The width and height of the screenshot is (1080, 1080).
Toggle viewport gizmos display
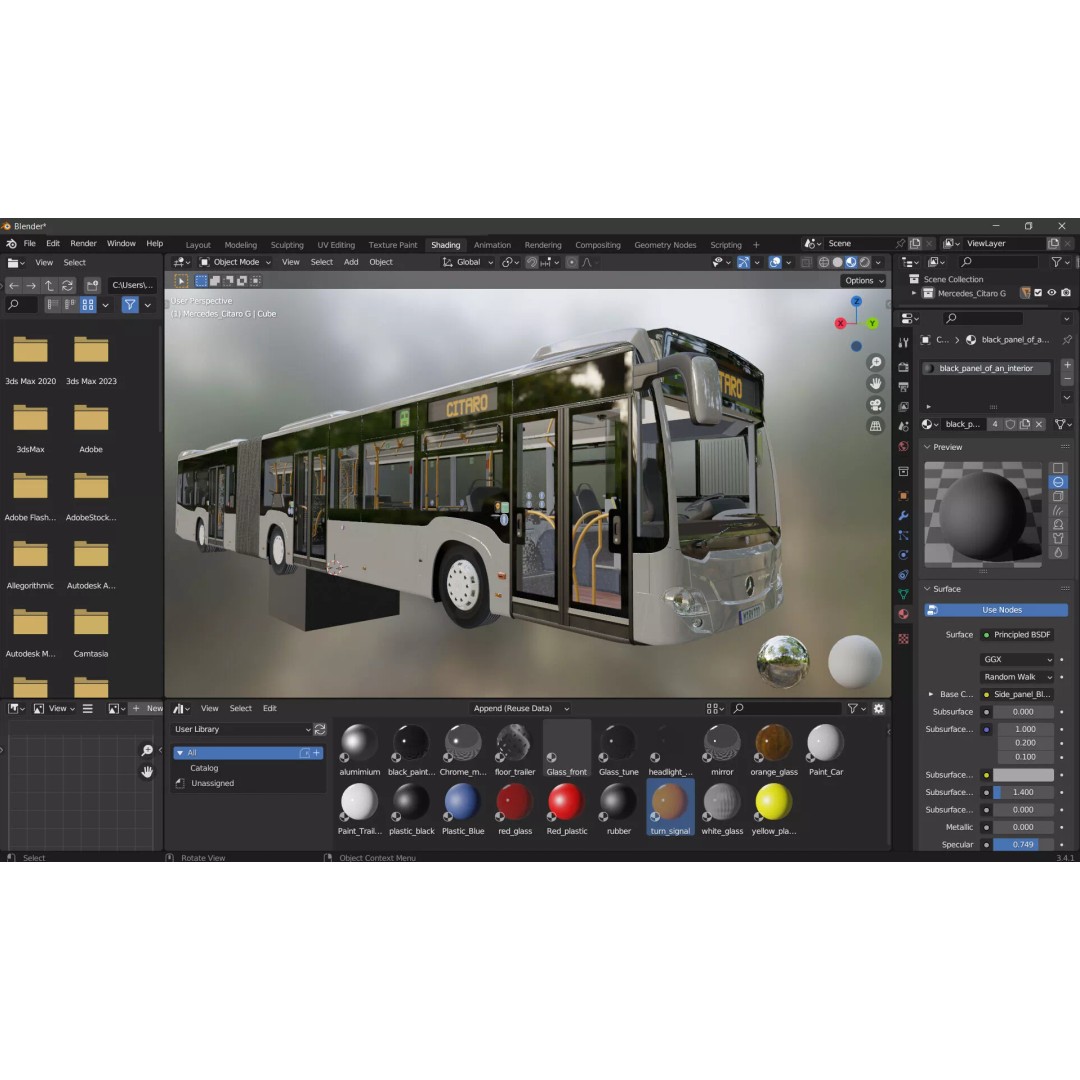[743, 262]
